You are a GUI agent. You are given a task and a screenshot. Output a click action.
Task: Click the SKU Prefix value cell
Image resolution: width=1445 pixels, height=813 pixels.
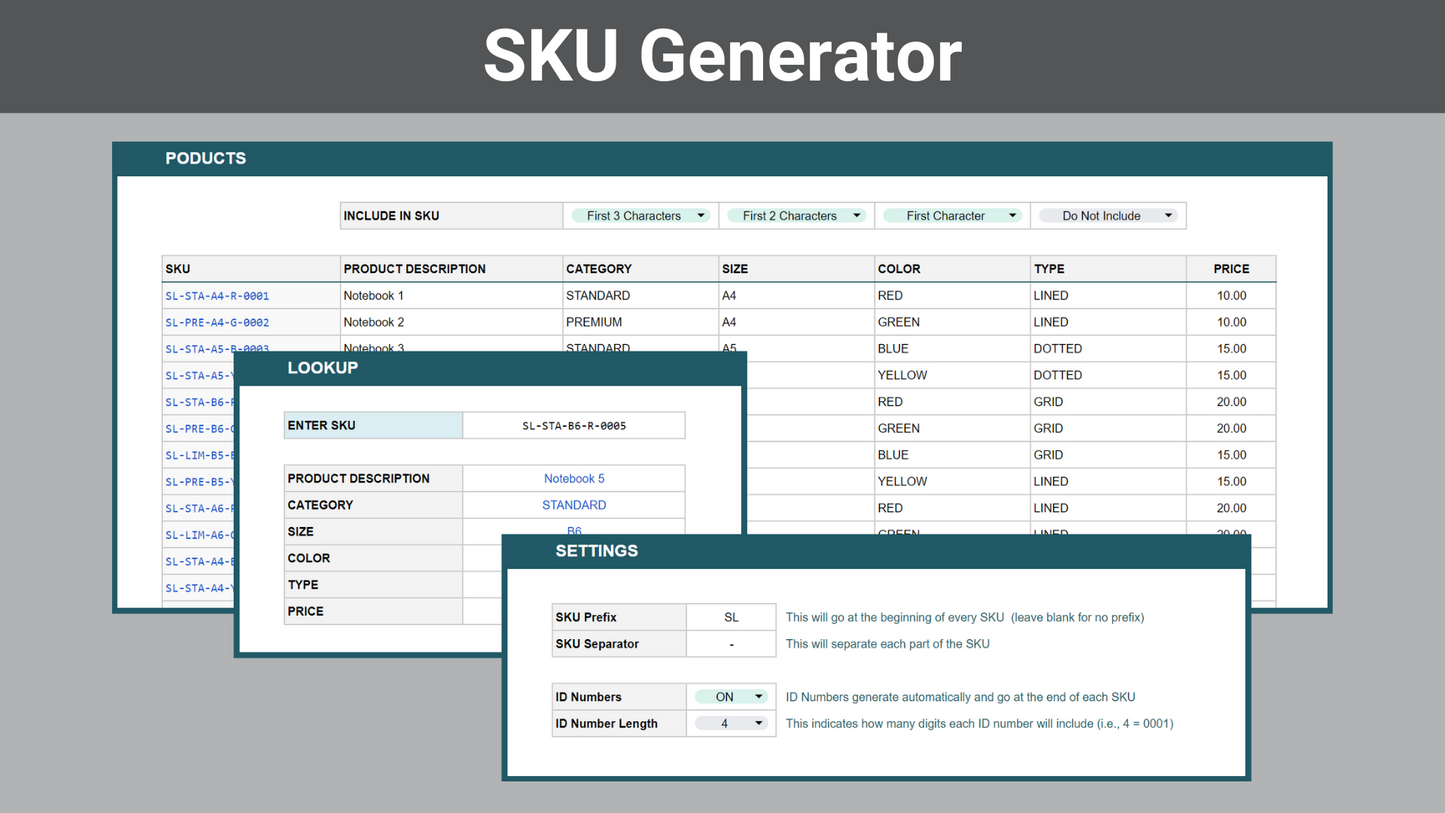coord(731,618)
